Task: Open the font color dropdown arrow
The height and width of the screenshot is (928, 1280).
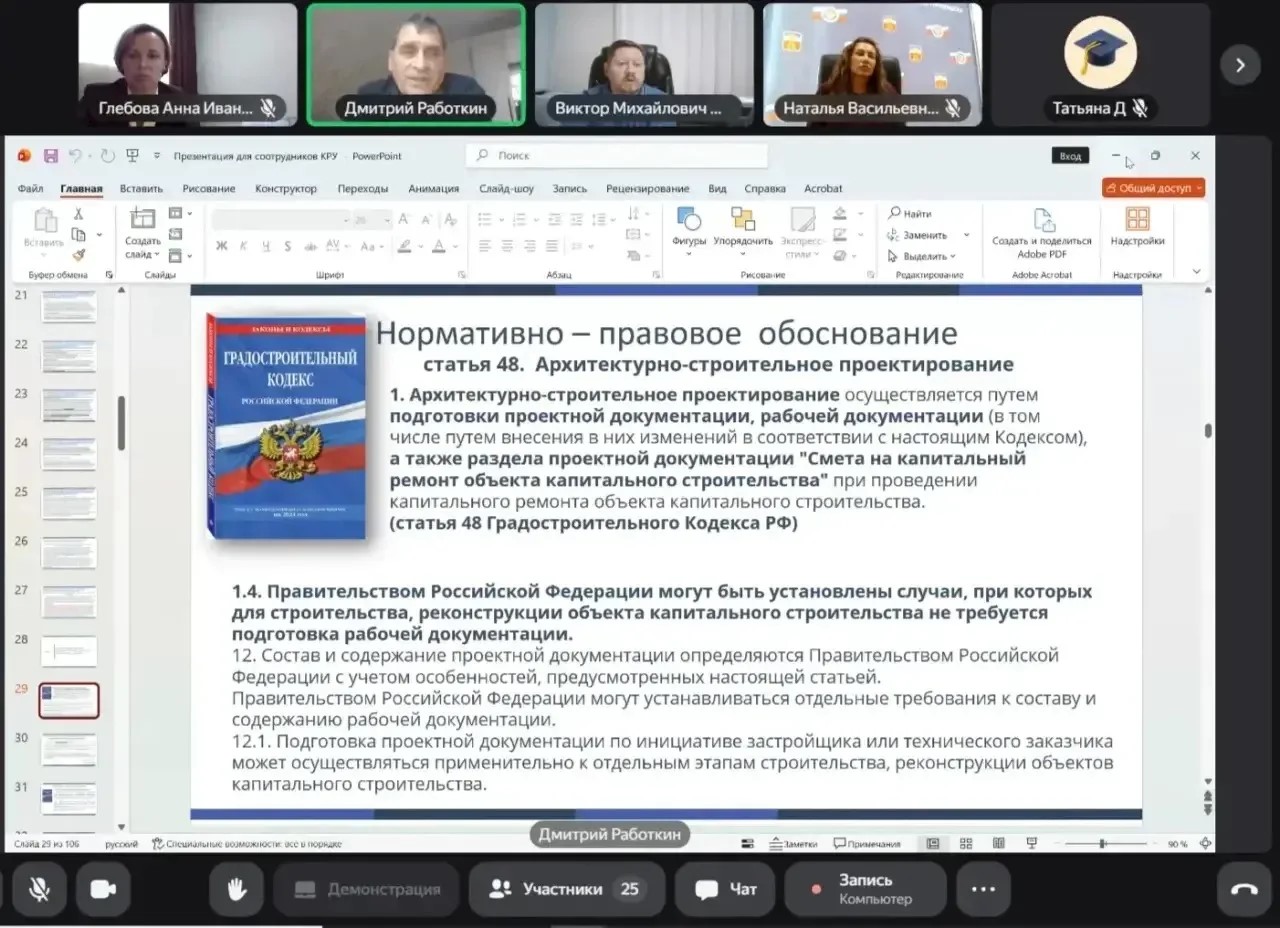Action: pyautogui.click(x=455, y=246)
